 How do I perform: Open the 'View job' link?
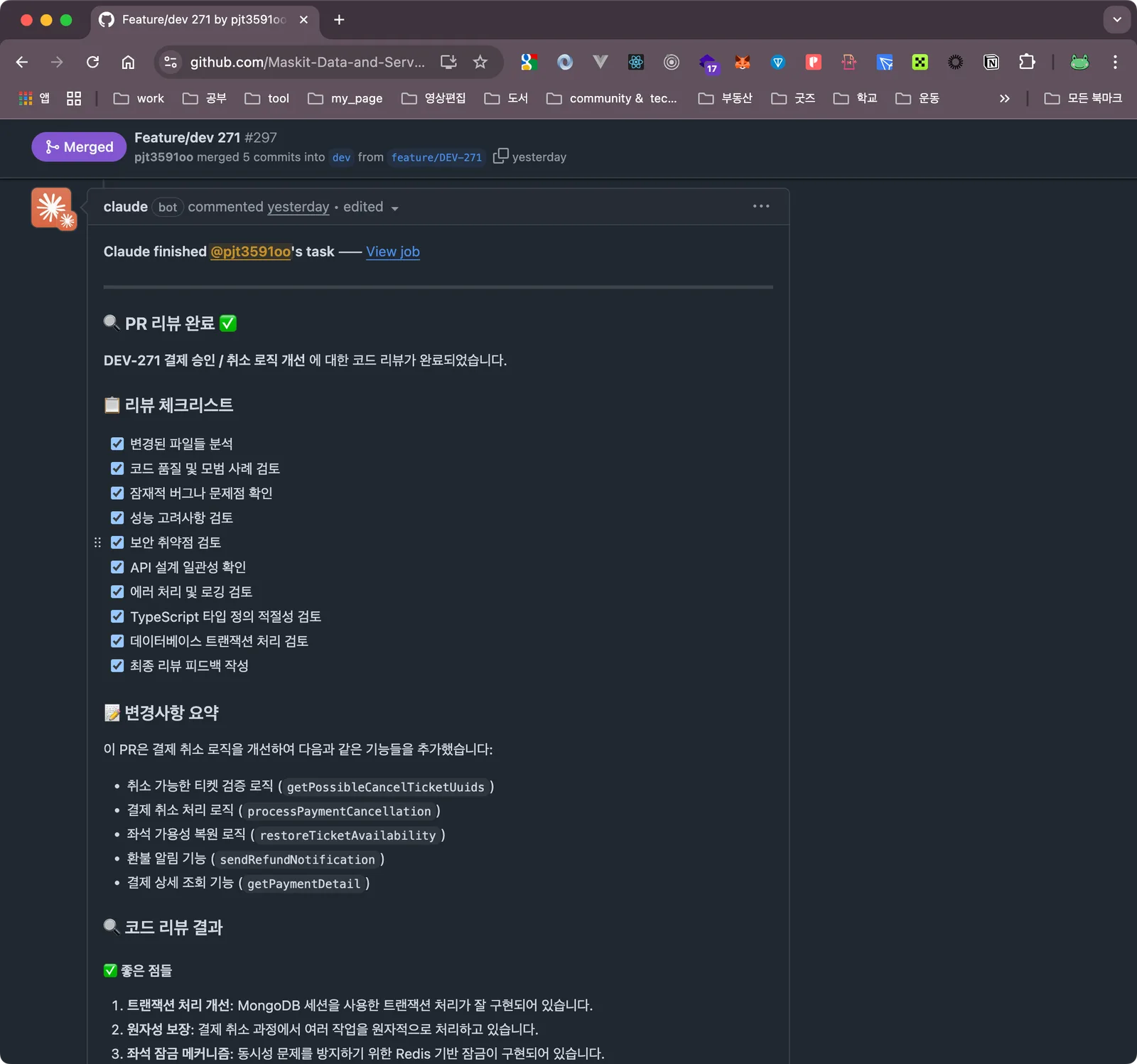393,252
